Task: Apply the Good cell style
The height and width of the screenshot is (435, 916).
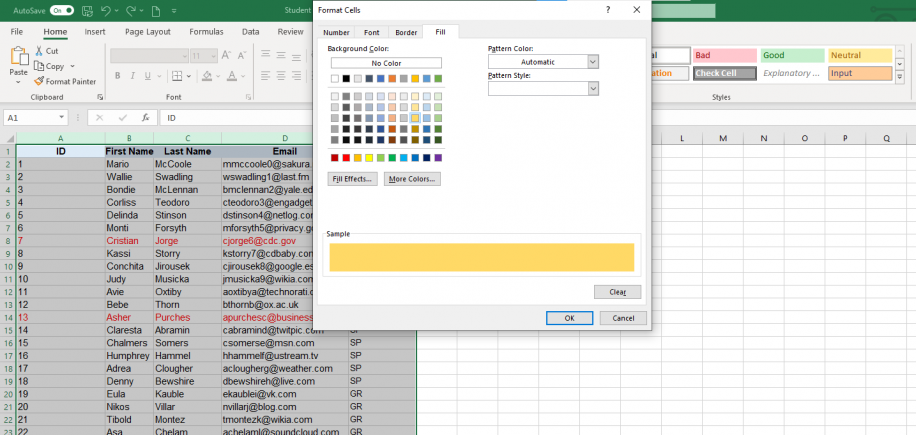Action: tap(792, 55)
